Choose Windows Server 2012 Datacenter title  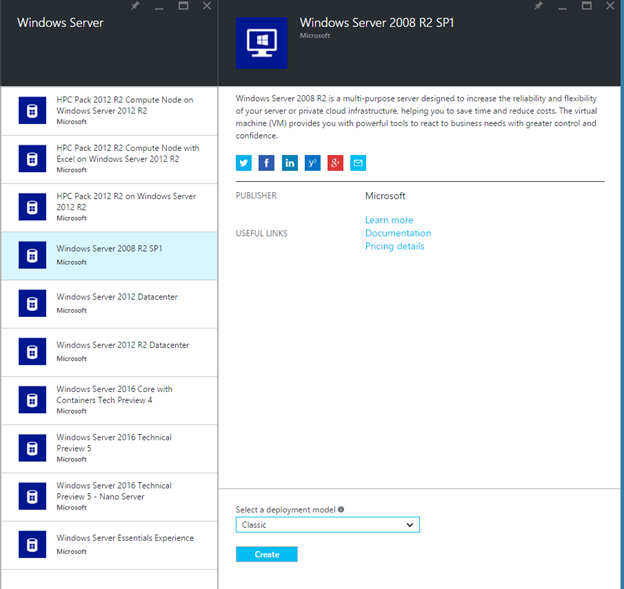117,296
